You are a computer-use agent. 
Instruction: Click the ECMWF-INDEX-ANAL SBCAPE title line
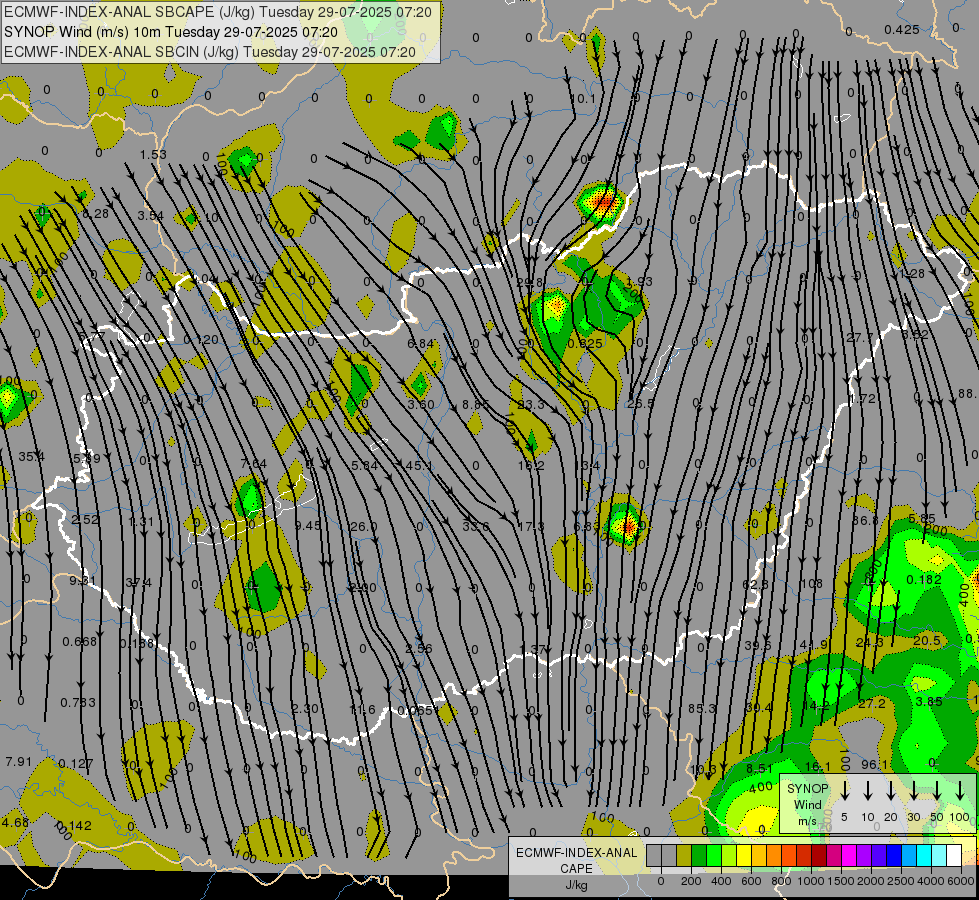tap(217, 12)
